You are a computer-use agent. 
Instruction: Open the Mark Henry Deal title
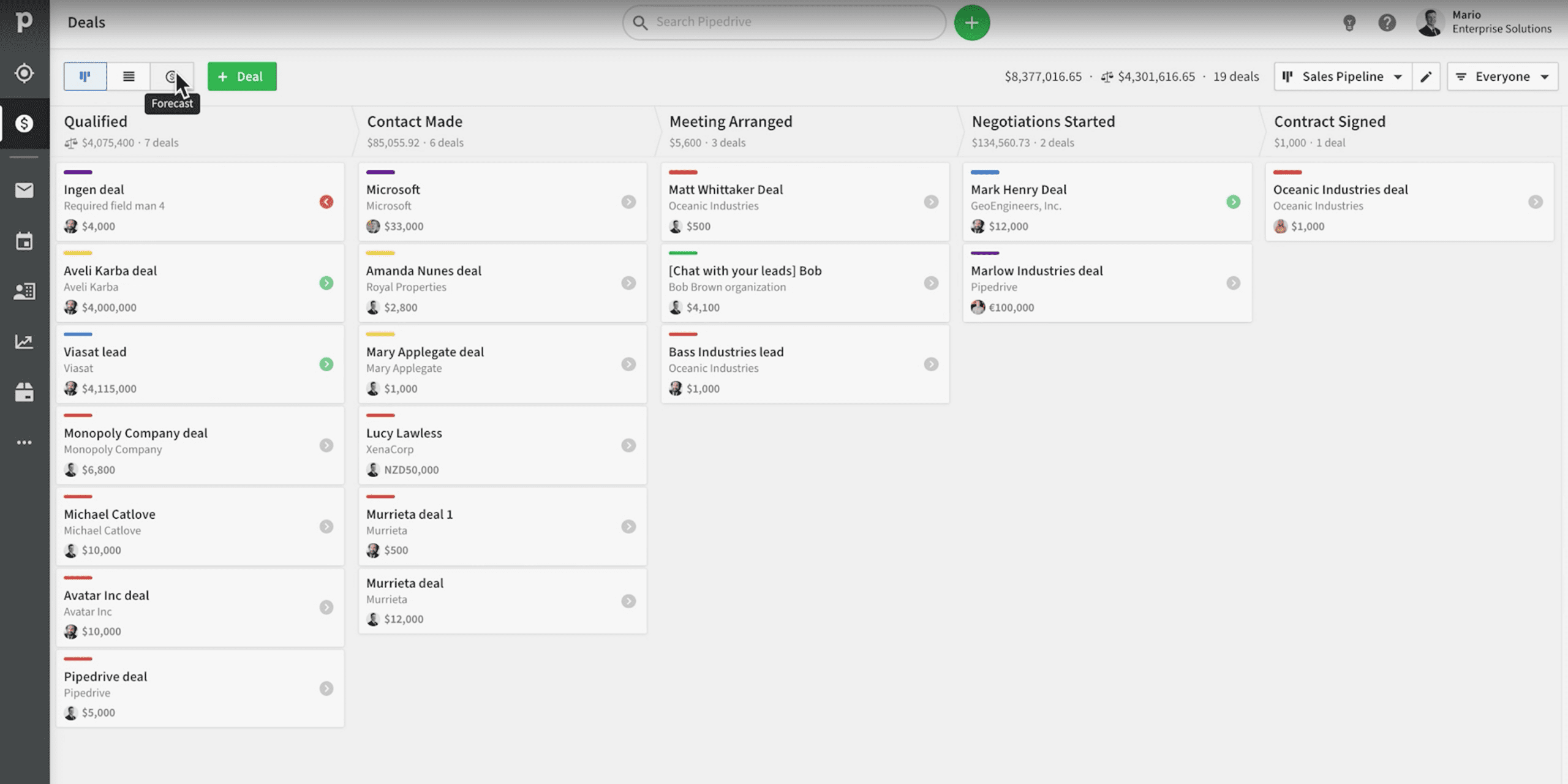(1019, 190)
